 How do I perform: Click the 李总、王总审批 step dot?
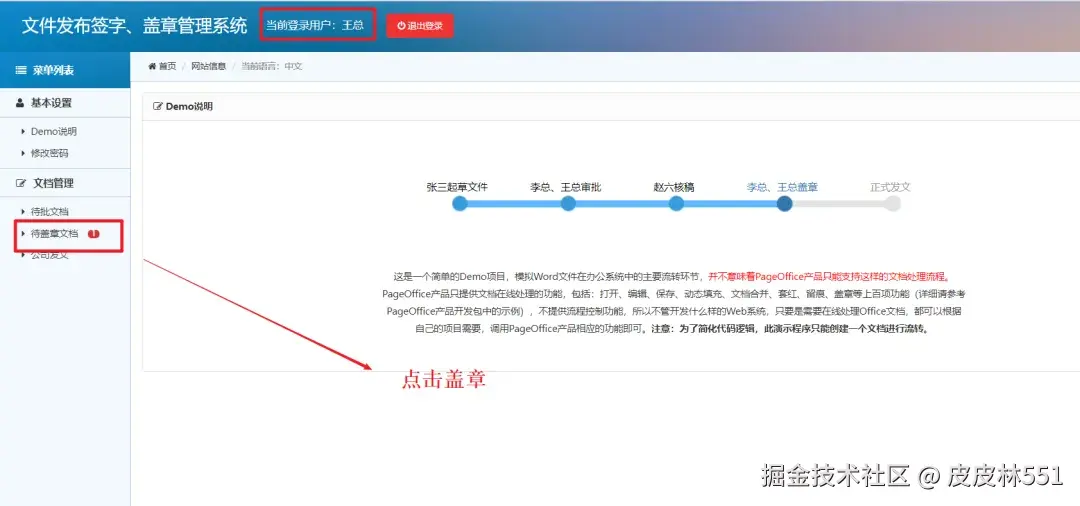568,204
